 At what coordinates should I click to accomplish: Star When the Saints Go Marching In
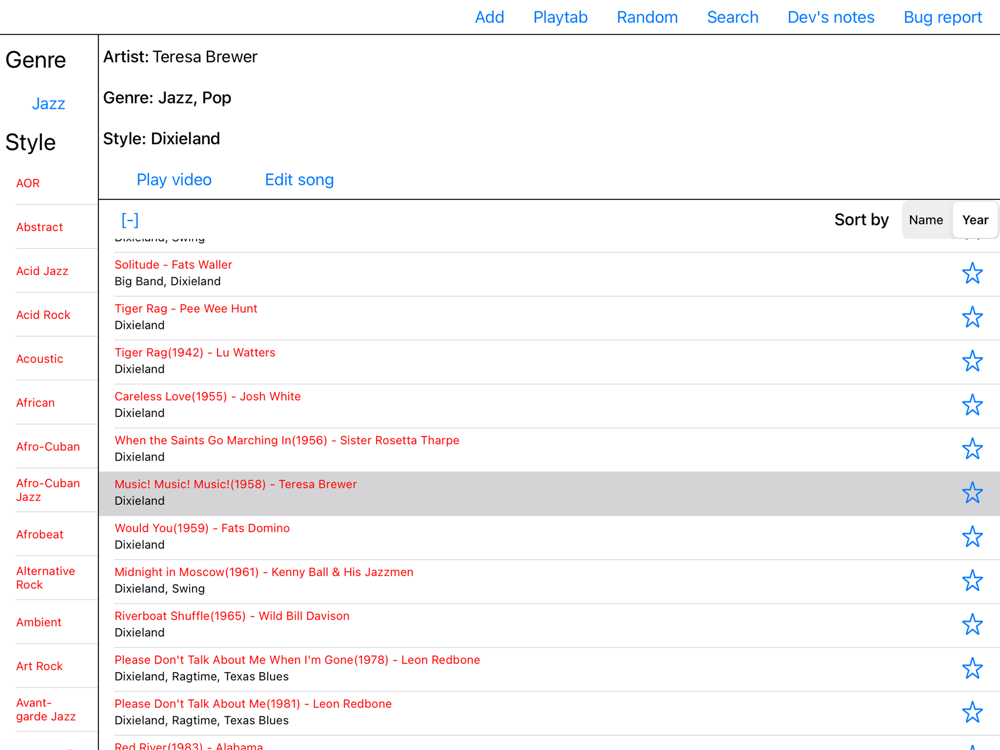click(972, 449)
